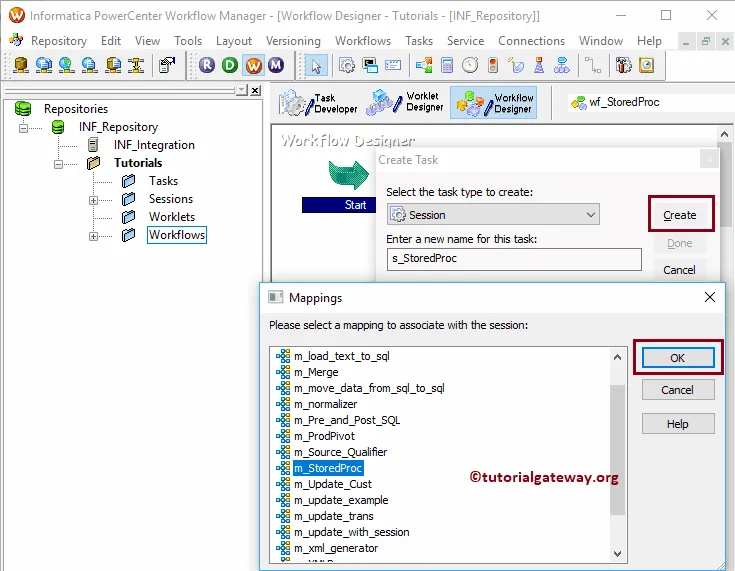Select the Tasks folder in the tree
Viewport: 735px width, 571px height.
point(163,180)
